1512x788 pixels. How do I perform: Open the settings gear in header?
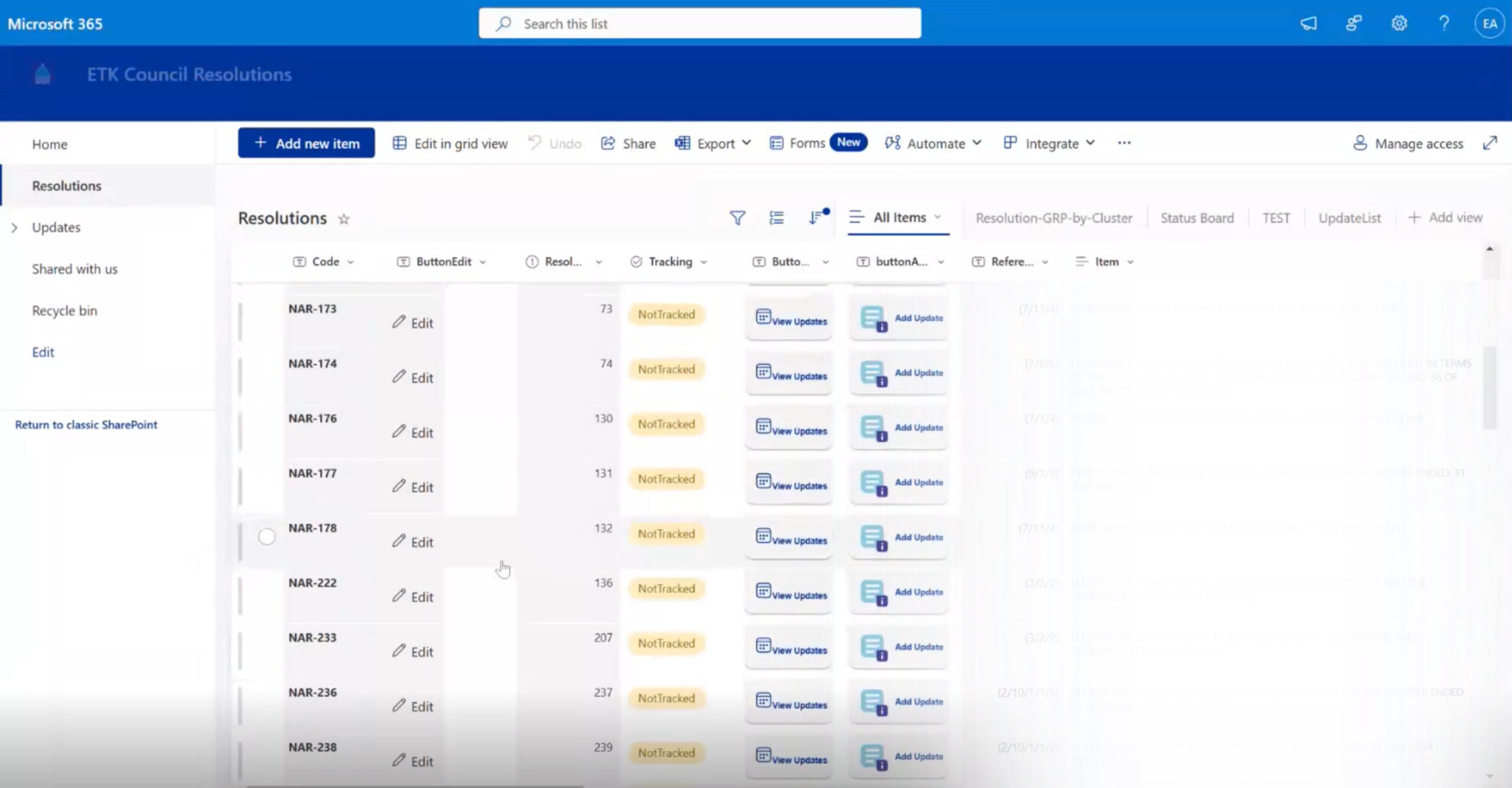coord(1399,24)
